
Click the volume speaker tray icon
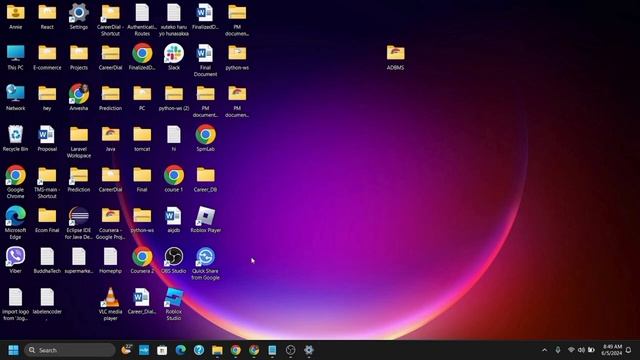pyautogui.click(x=581, y=350)
